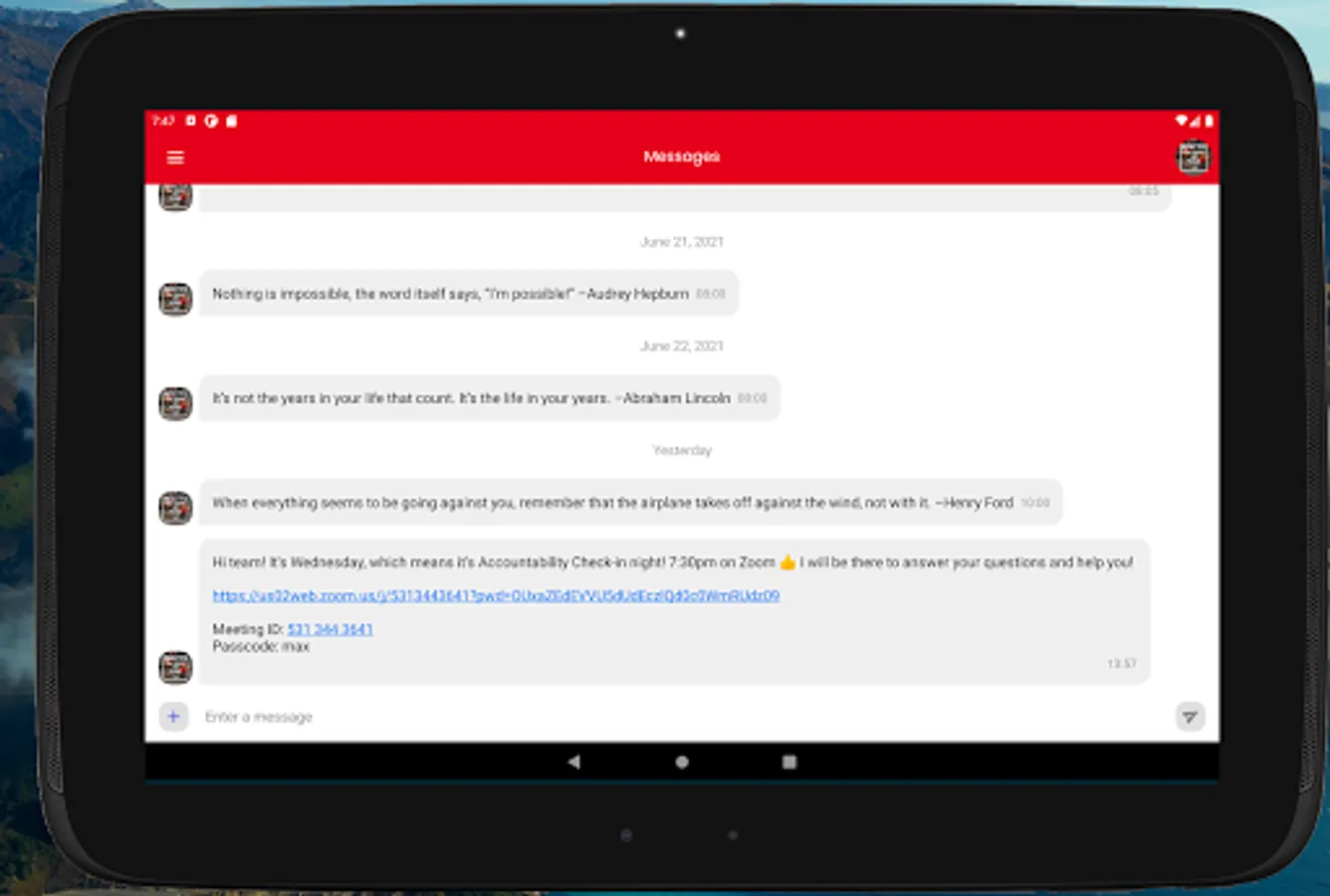The width and height of the screenshot is (1330, 896).
Task: Tap avatar beside Audrey Hepburn quote
Action: pos(175,299)
